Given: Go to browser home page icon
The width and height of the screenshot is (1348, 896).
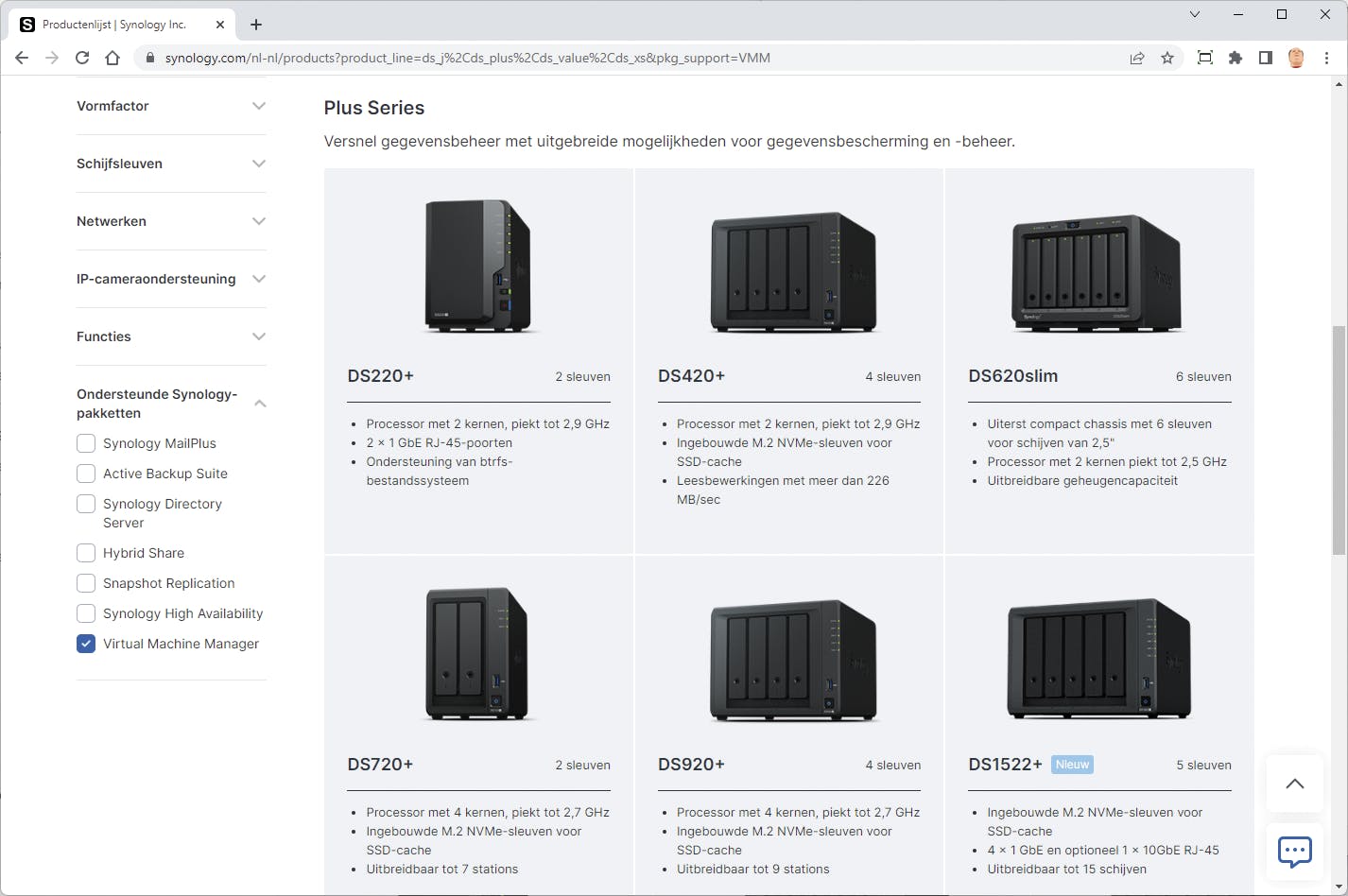Looking at the screenshot, I should point(112,58).
